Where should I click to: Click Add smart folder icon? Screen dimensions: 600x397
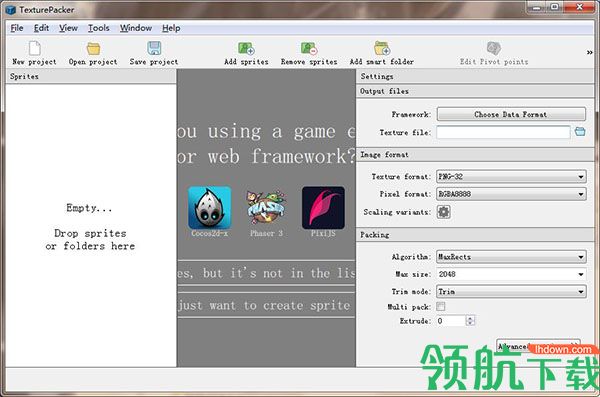pos(382,48)
